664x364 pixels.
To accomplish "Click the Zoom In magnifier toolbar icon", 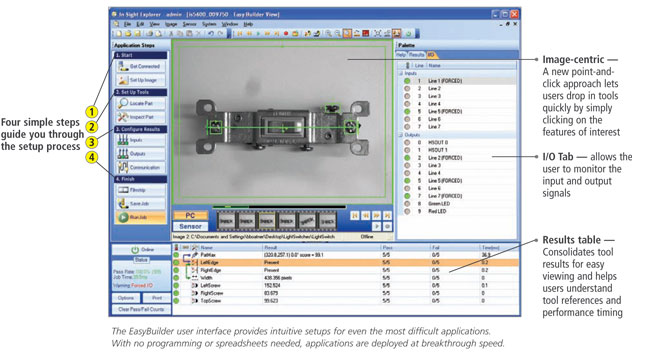I will pos(328,33).
